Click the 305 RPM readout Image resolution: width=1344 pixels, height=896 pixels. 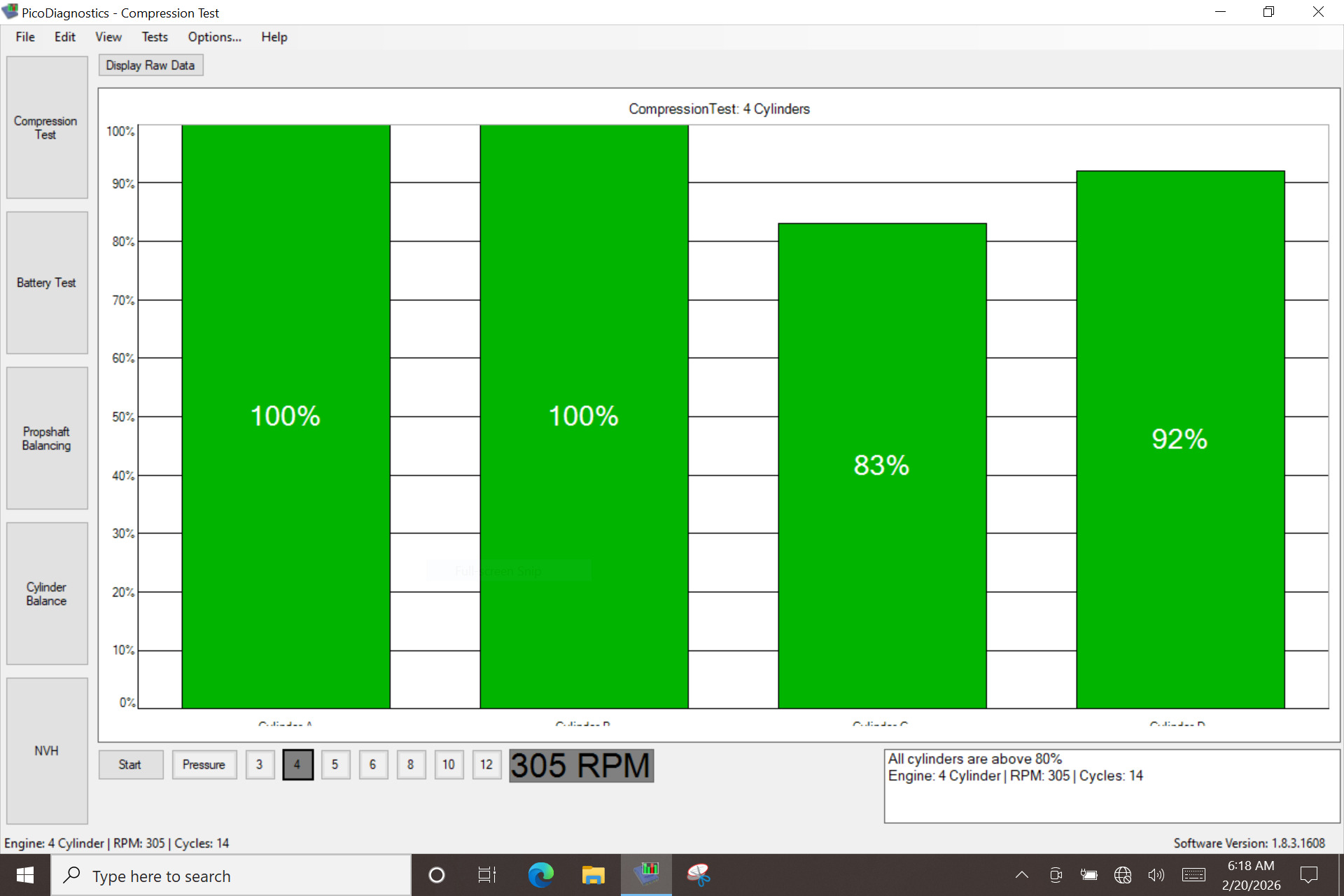(581, 765)
